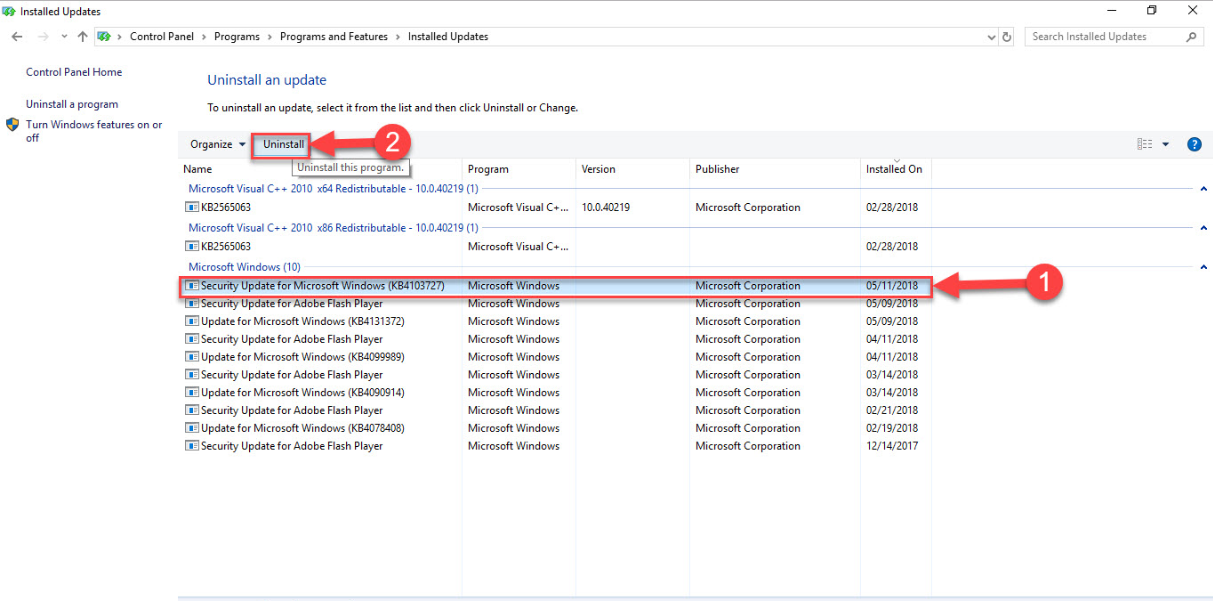Click the update icon beside KB4099989

point(192,357)
